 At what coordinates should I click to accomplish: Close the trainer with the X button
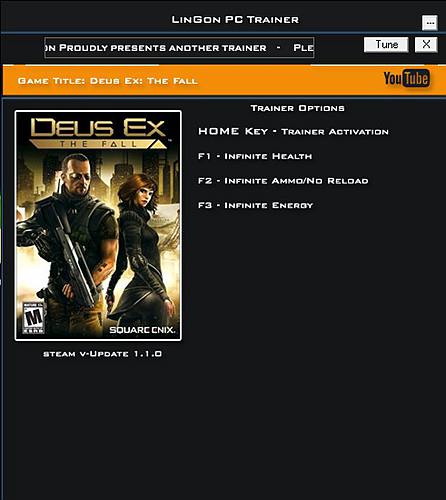426,44
